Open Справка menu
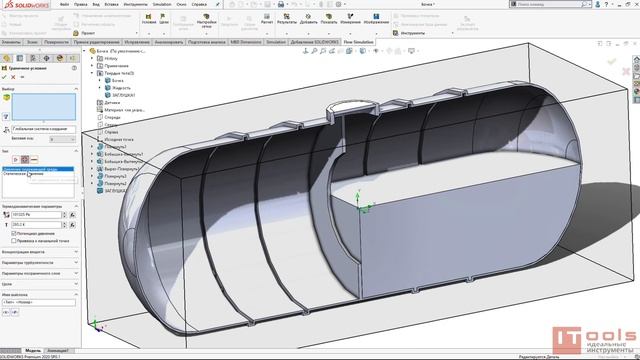 (x=199, y=4)
